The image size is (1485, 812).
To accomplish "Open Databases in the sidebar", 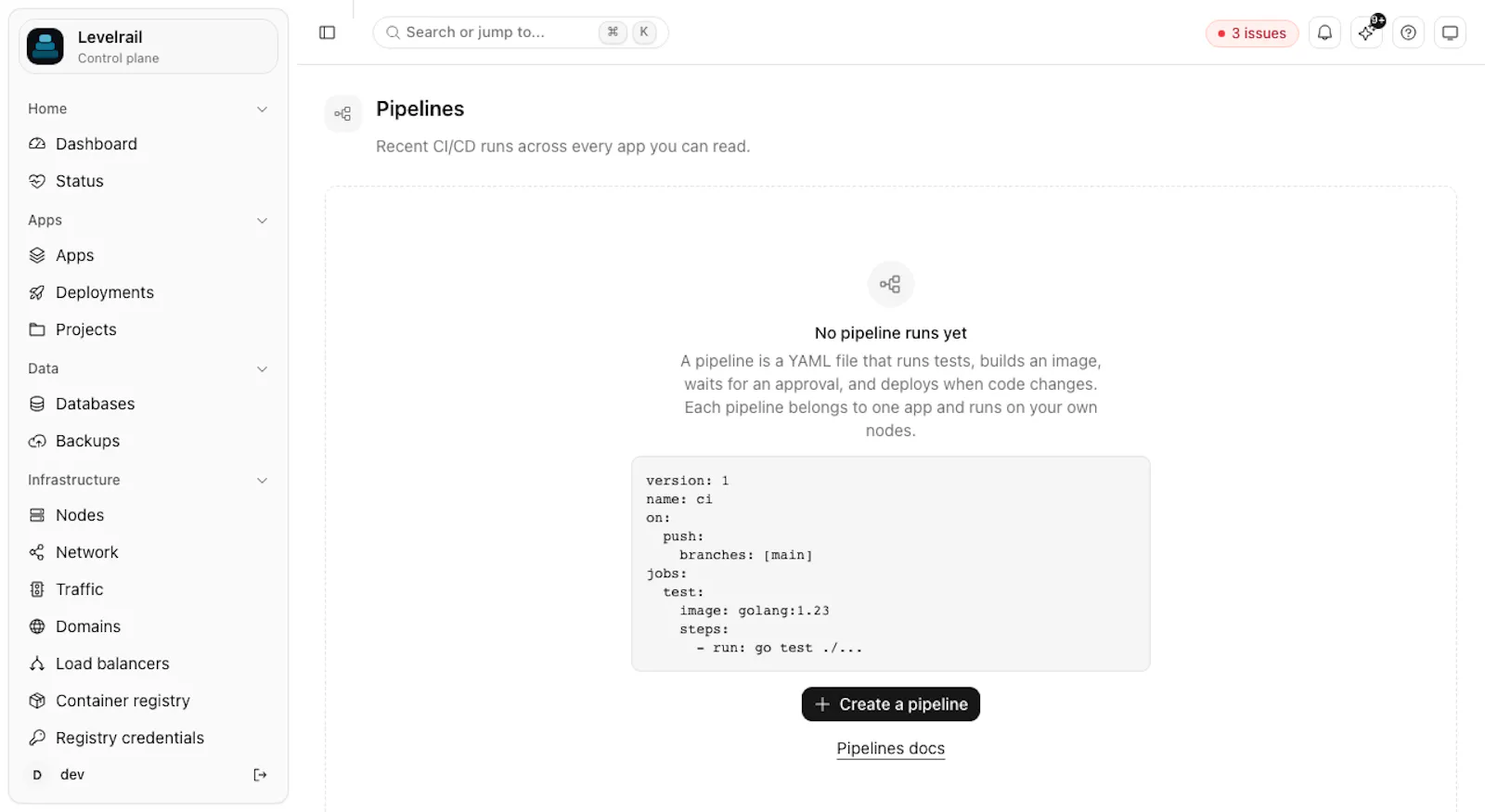I will [x=148, y=404].
